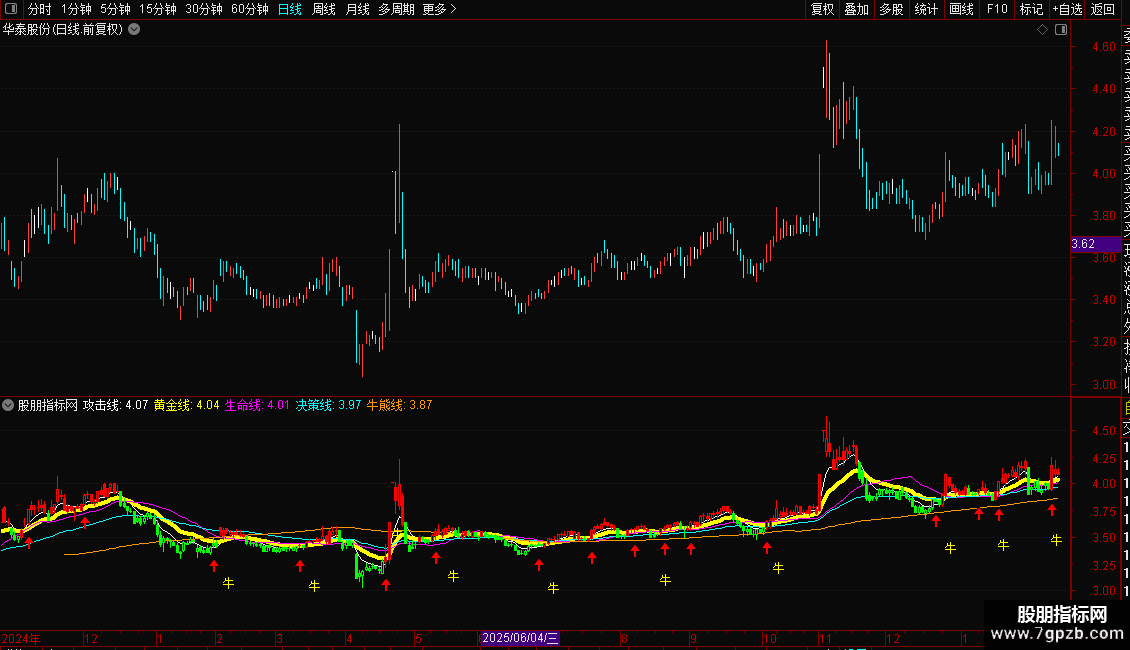Image resolution: width=1130 pixels, height=650 pixels.
Task: Open the 画线 drawing tools
Action: coord(961,9)
